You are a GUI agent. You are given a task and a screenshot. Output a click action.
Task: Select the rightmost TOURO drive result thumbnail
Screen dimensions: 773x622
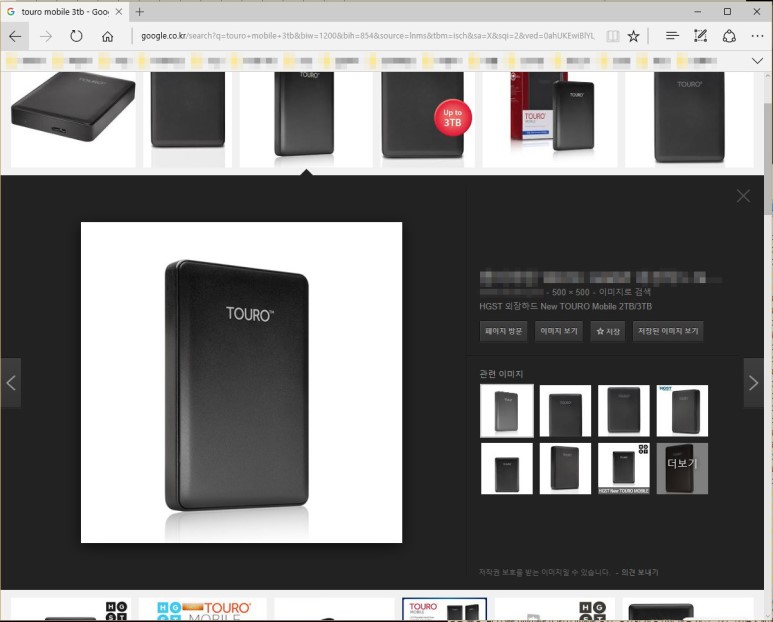point(689,119)
